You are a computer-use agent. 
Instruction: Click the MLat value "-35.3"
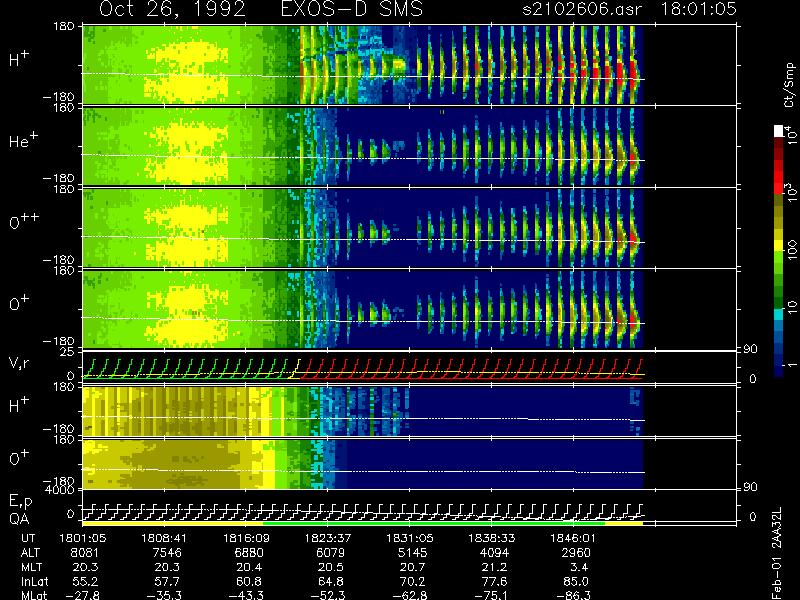(x=164, y=595)
